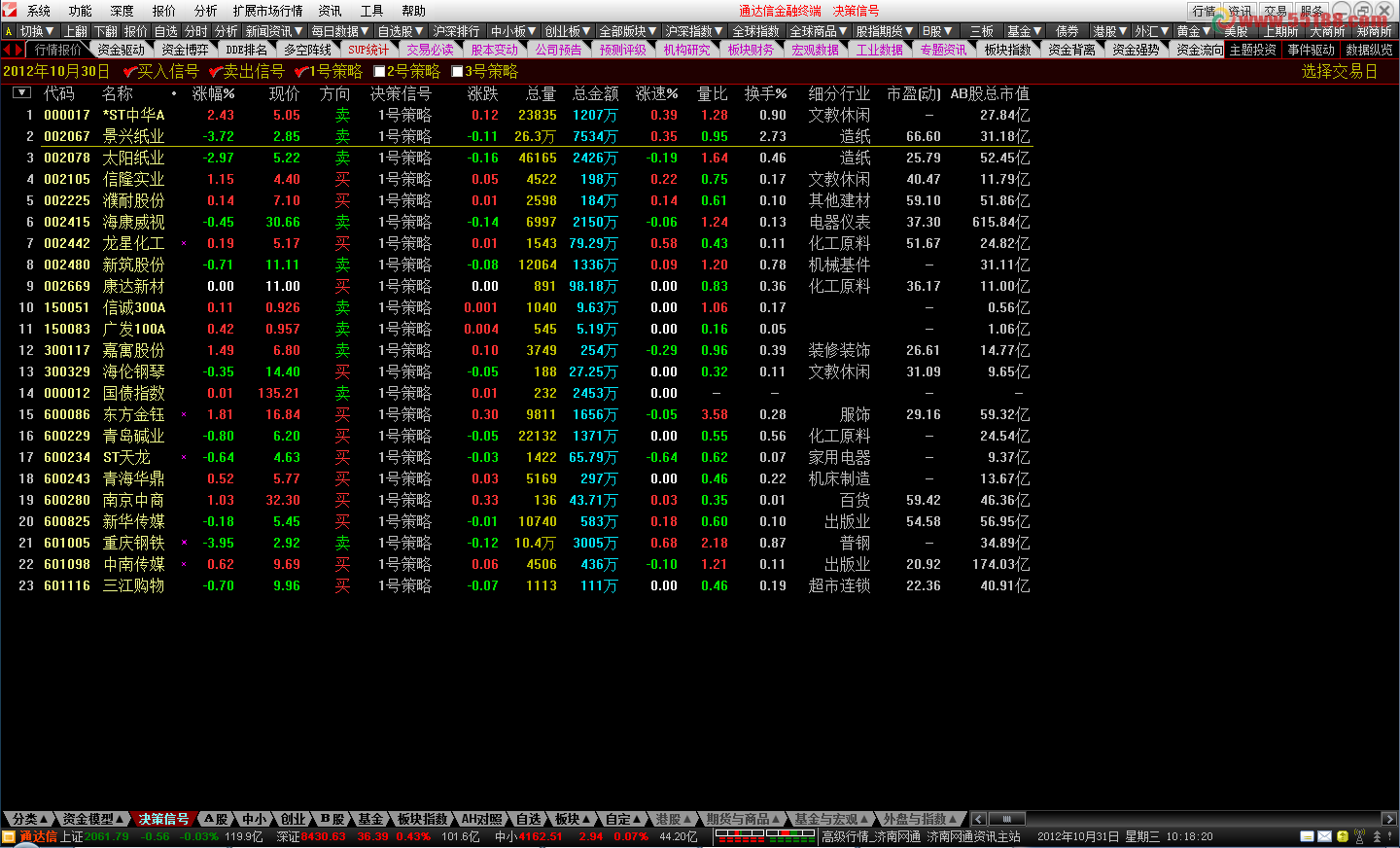
Task: Open the mail envelope icon in status bar
Action: pyautogui.click(x=1324, y=836)
